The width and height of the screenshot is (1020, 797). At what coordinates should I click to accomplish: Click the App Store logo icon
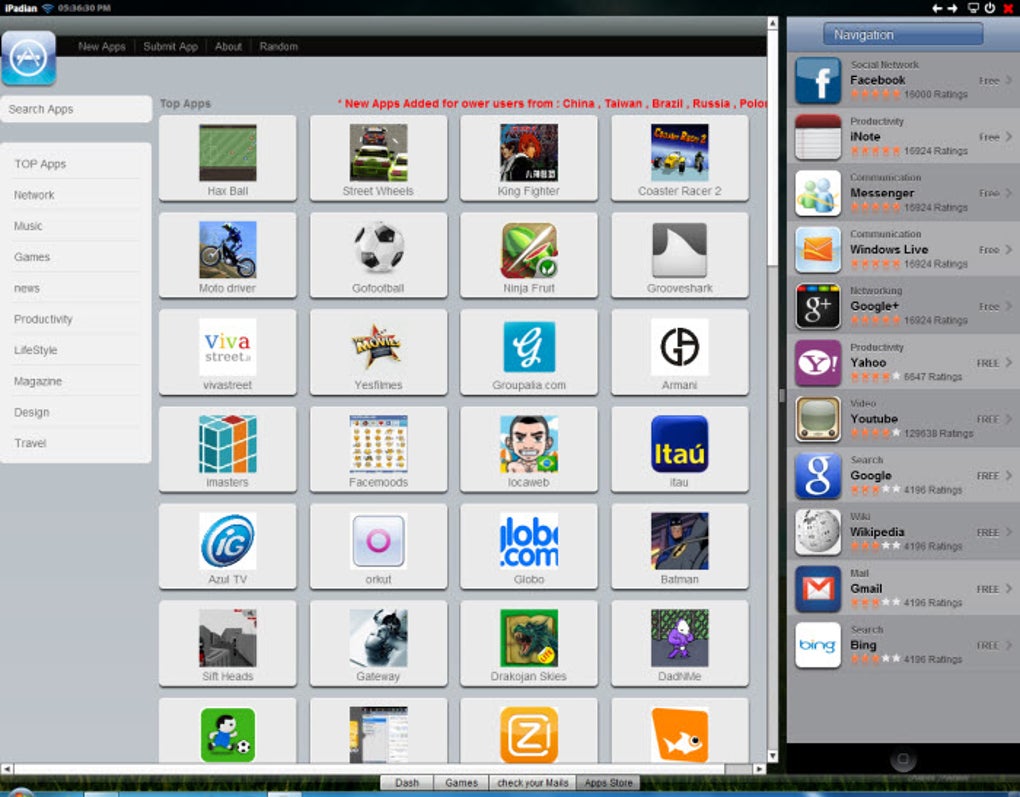point(29,58)
